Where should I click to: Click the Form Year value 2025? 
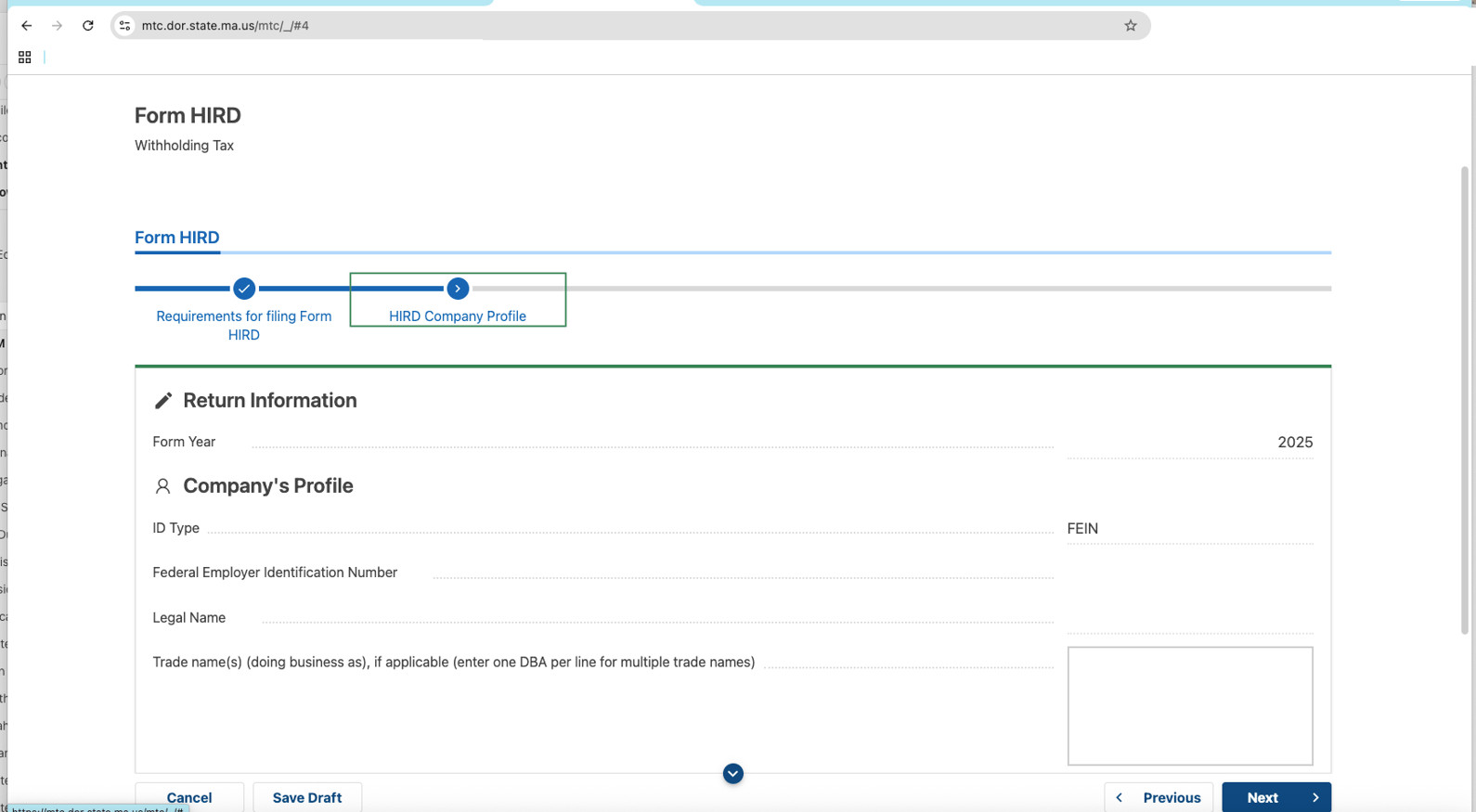(1295, 443)
